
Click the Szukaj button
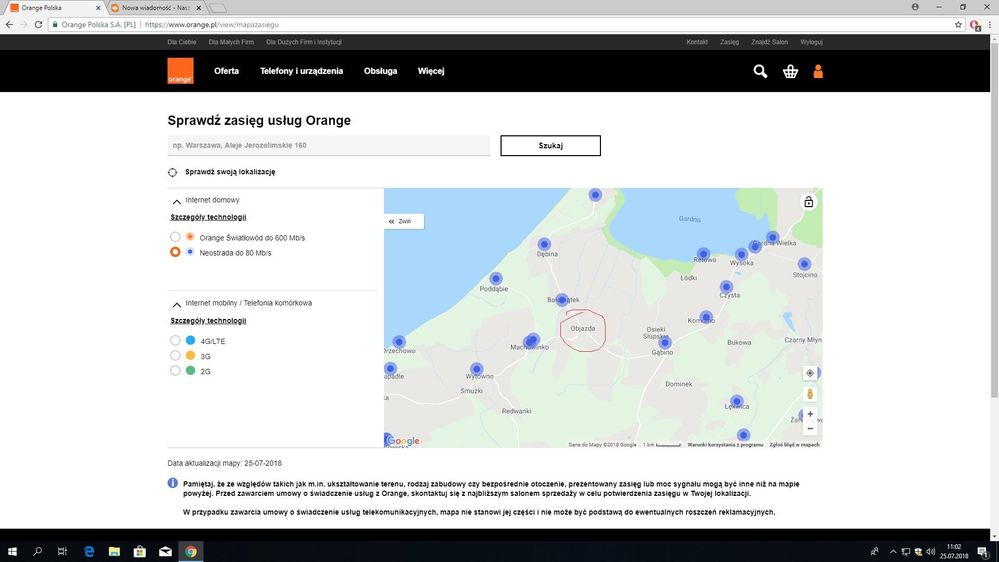[x=550, y=146]
